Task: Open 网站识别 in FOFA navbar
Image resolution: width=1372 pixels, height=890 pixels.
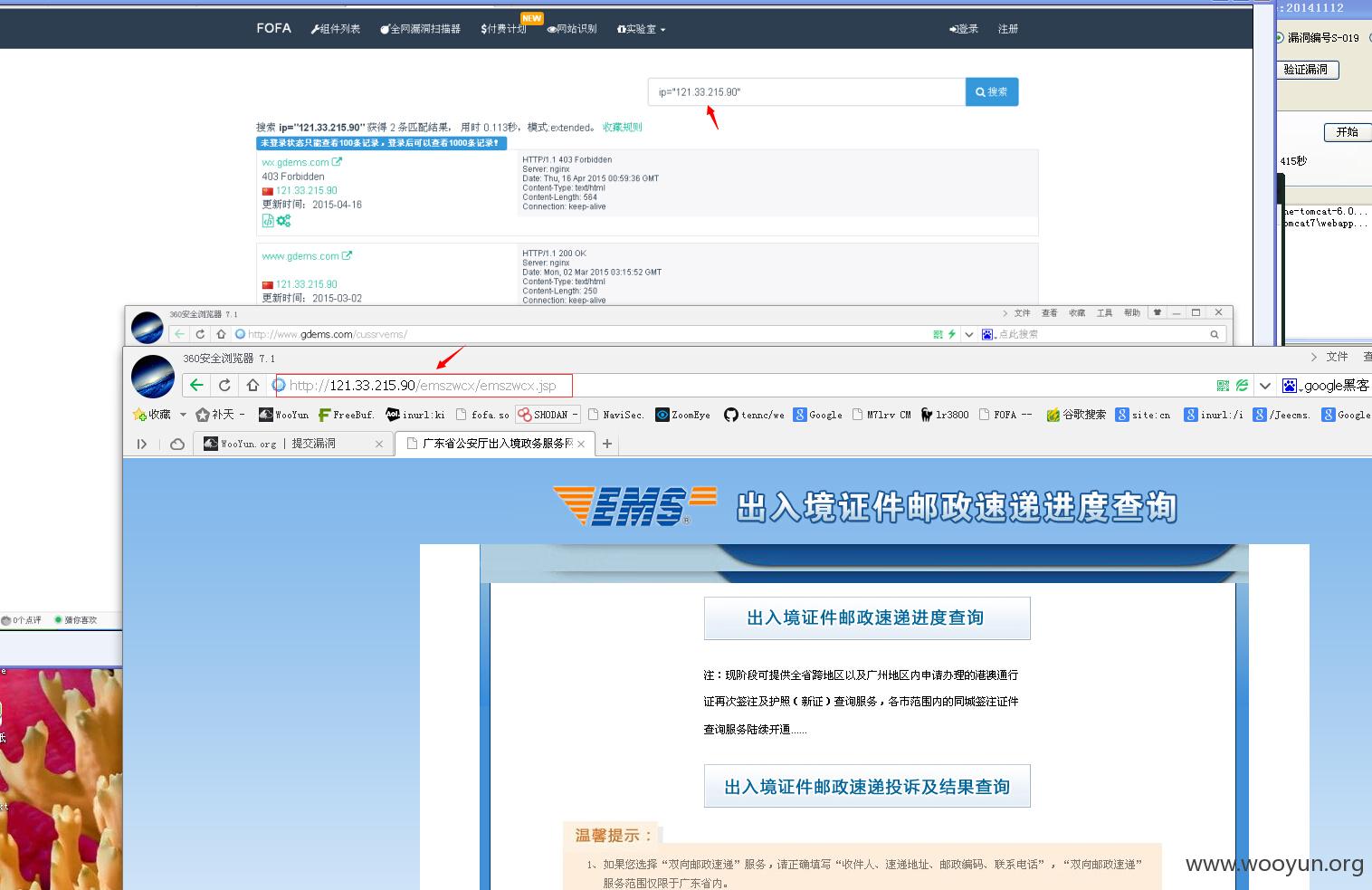Action: pos(572,29)
